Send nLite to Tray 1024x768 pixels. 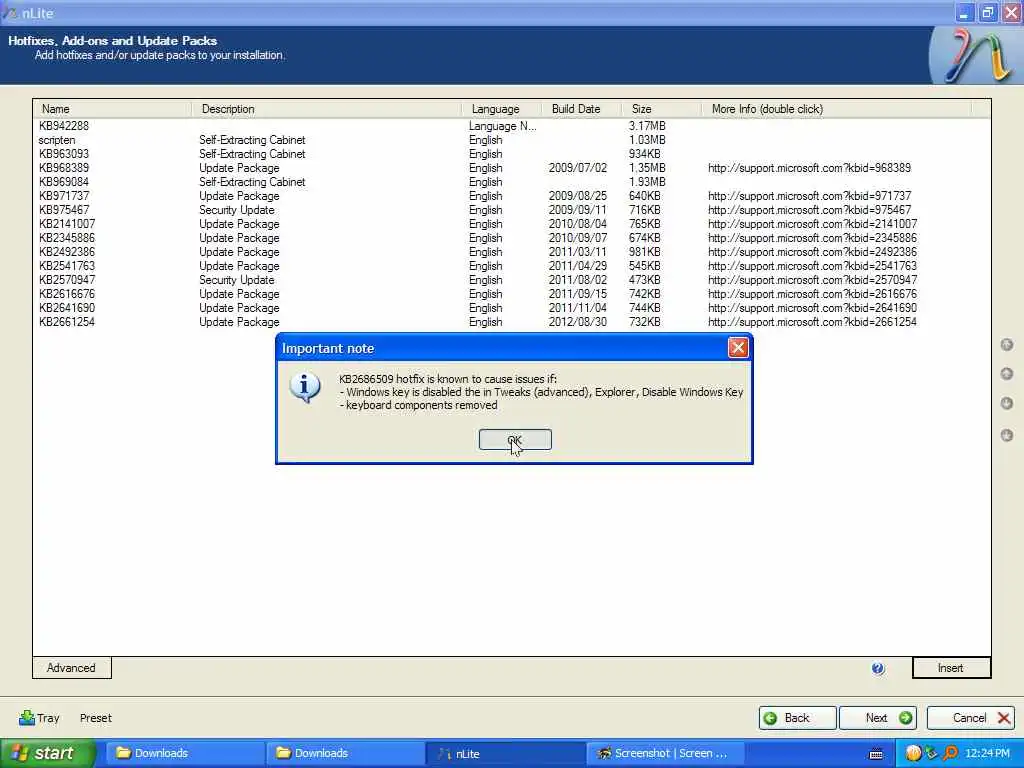pos(39,718)
